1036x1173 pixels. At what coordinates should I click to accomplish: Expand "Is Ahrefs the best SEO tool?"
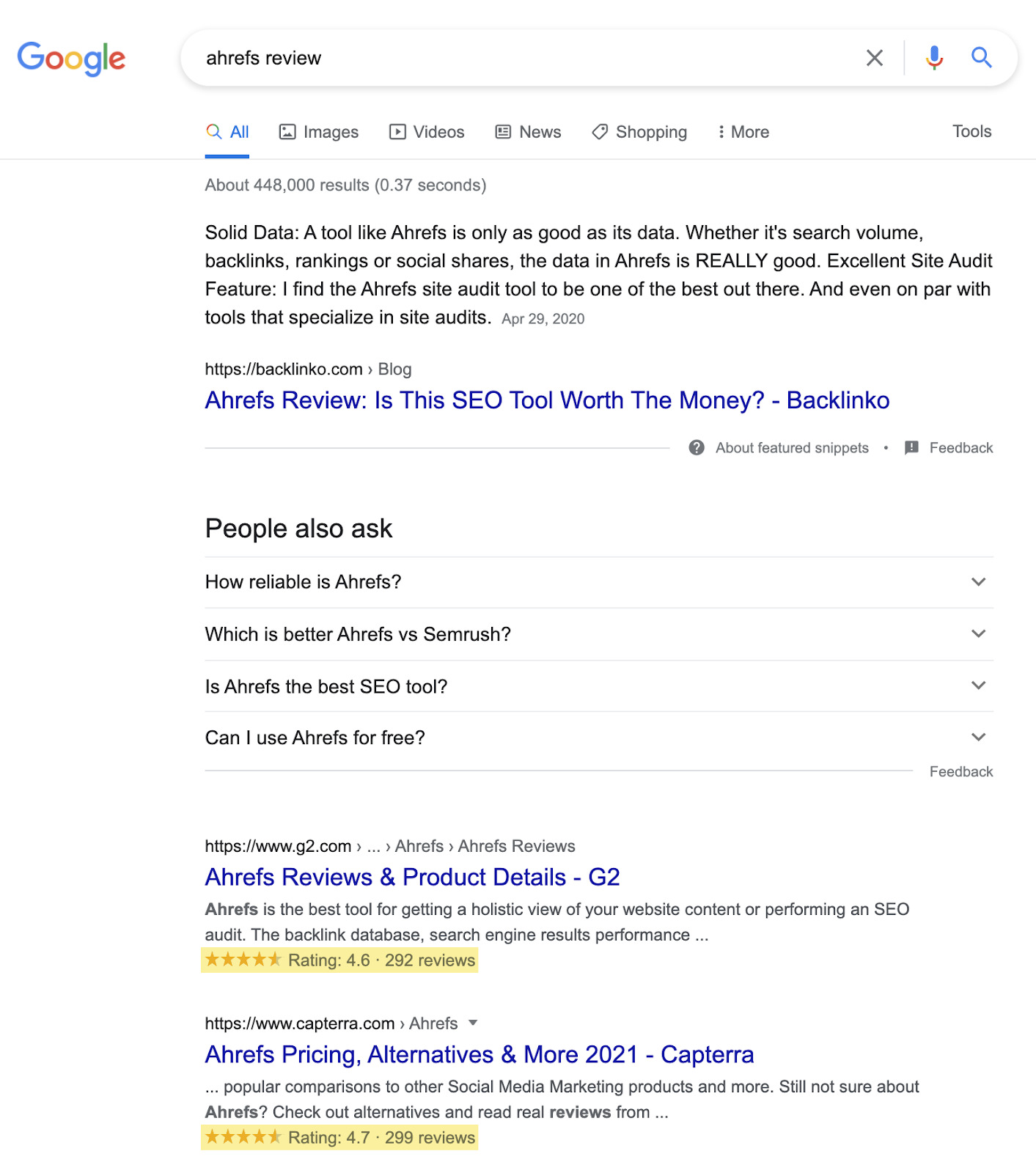(978, 685)
